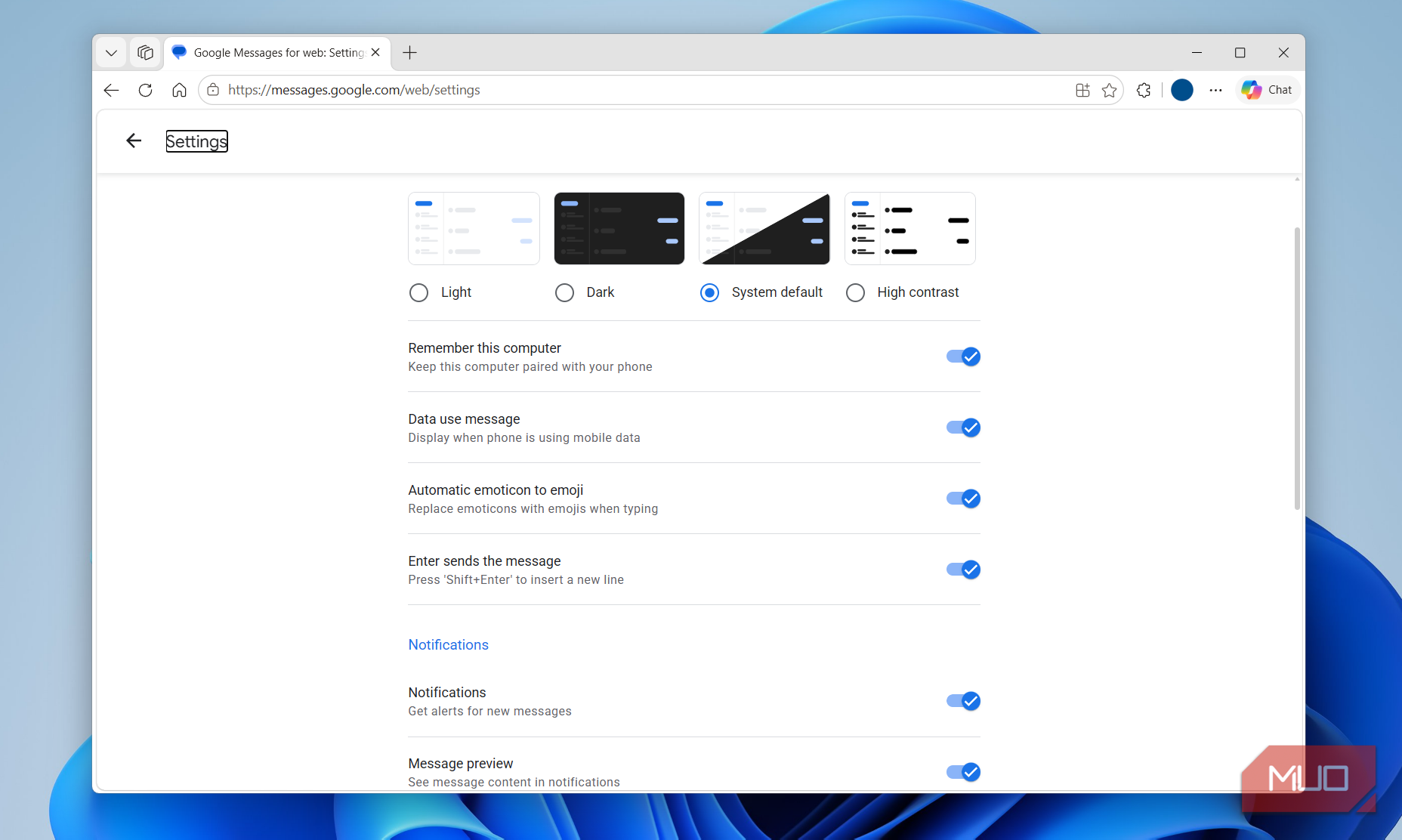Open Copilot Chat sidebar
The image size is (1402, 840).
click(x=1268, y=90)
